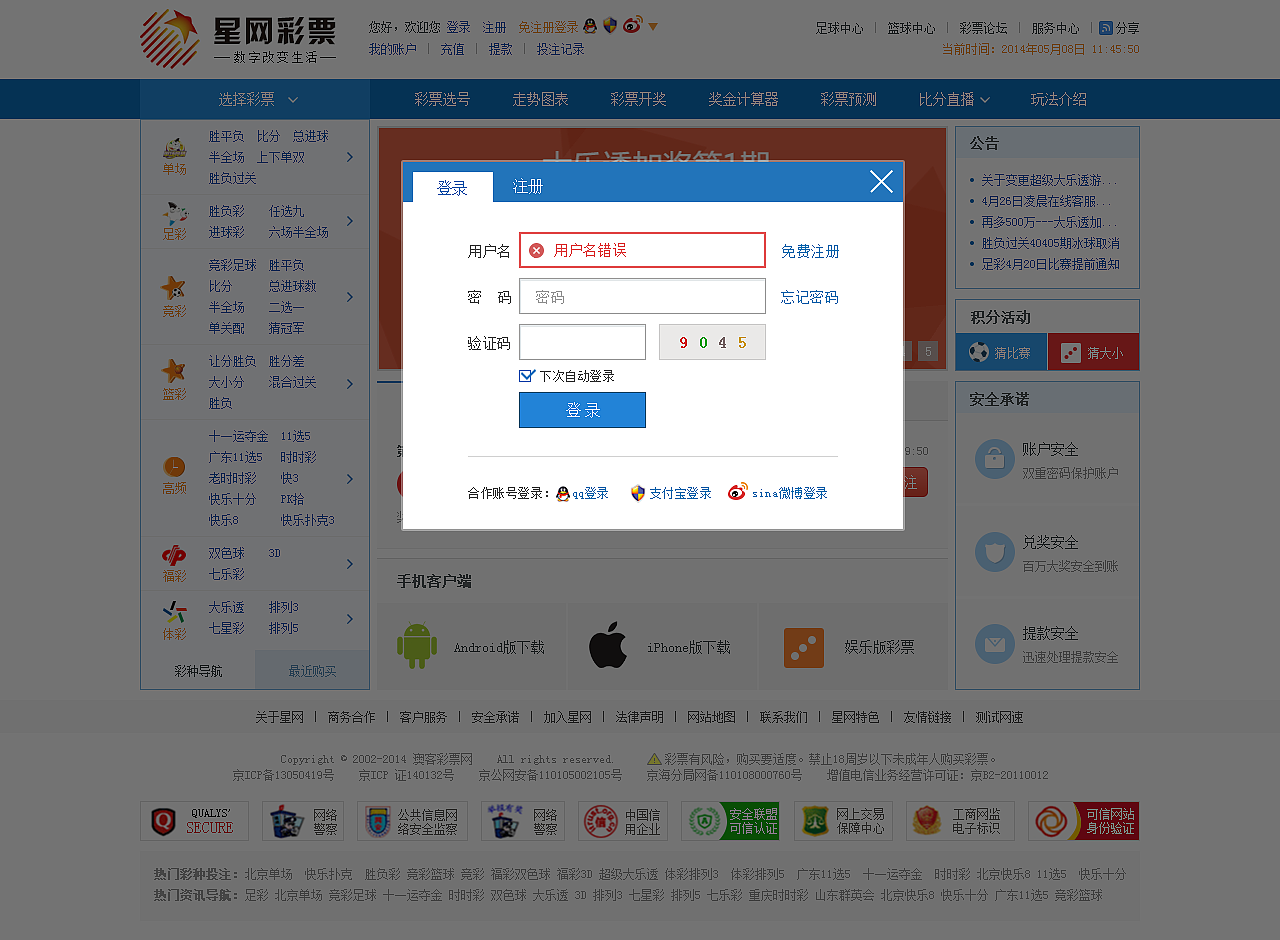Uncheck the 下次自动登录 checkbox

(525, 376)
